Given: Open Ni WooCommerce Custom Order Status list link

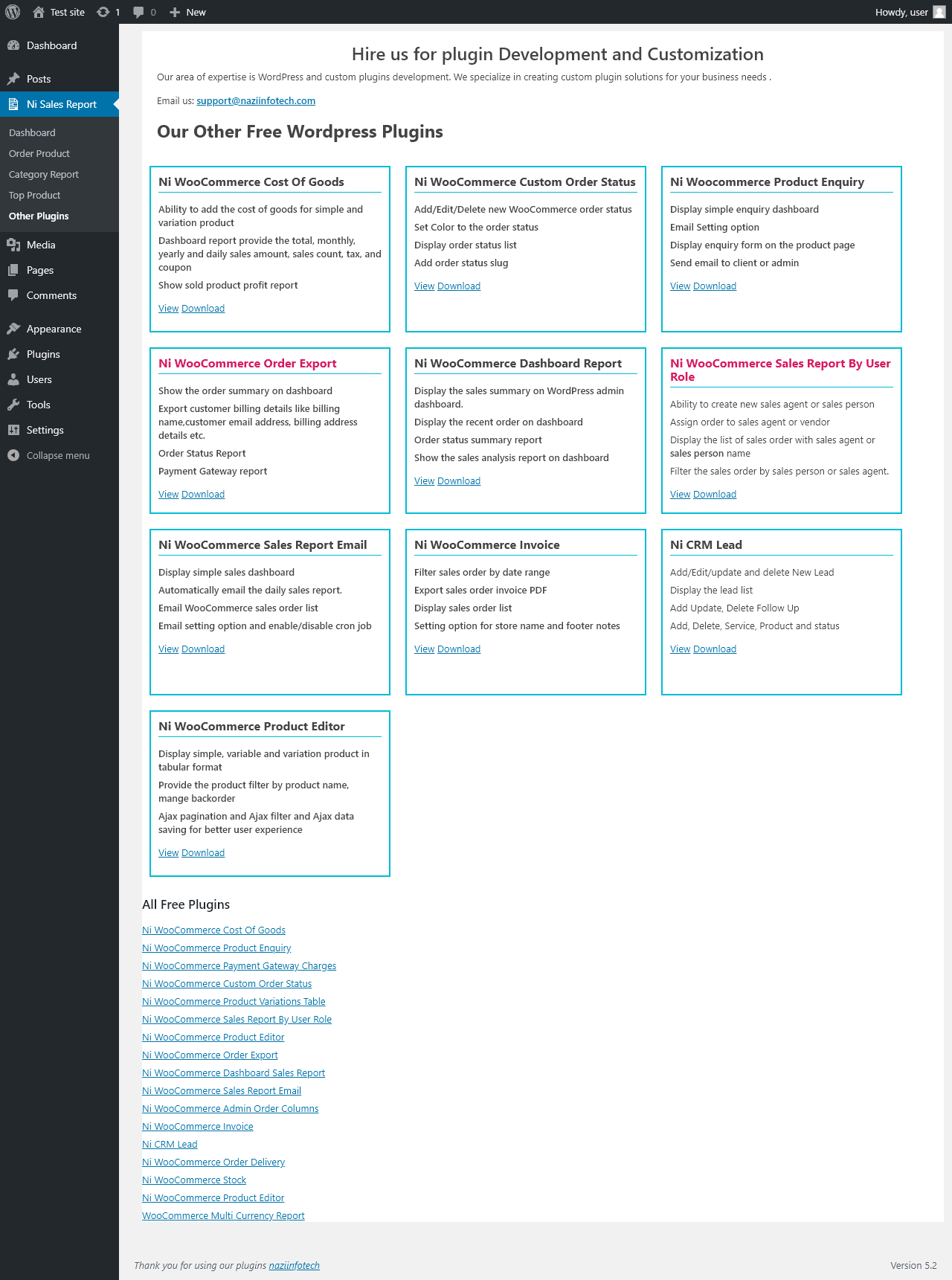Looking at the screenshot, I should point(227,983).
